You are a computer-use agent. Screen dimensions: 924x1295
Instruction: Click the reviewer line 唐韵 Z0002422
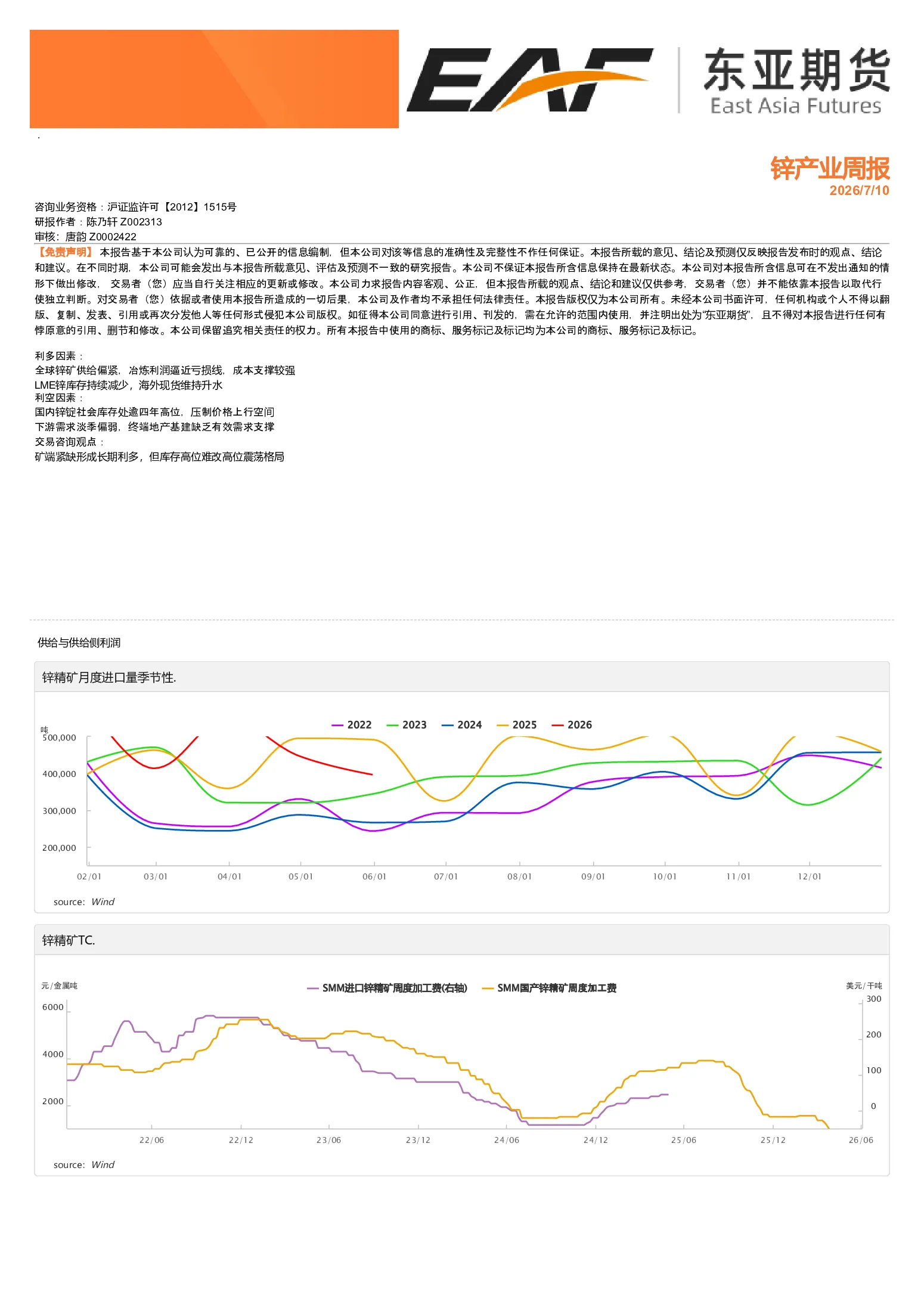click(x=85, y=237)
